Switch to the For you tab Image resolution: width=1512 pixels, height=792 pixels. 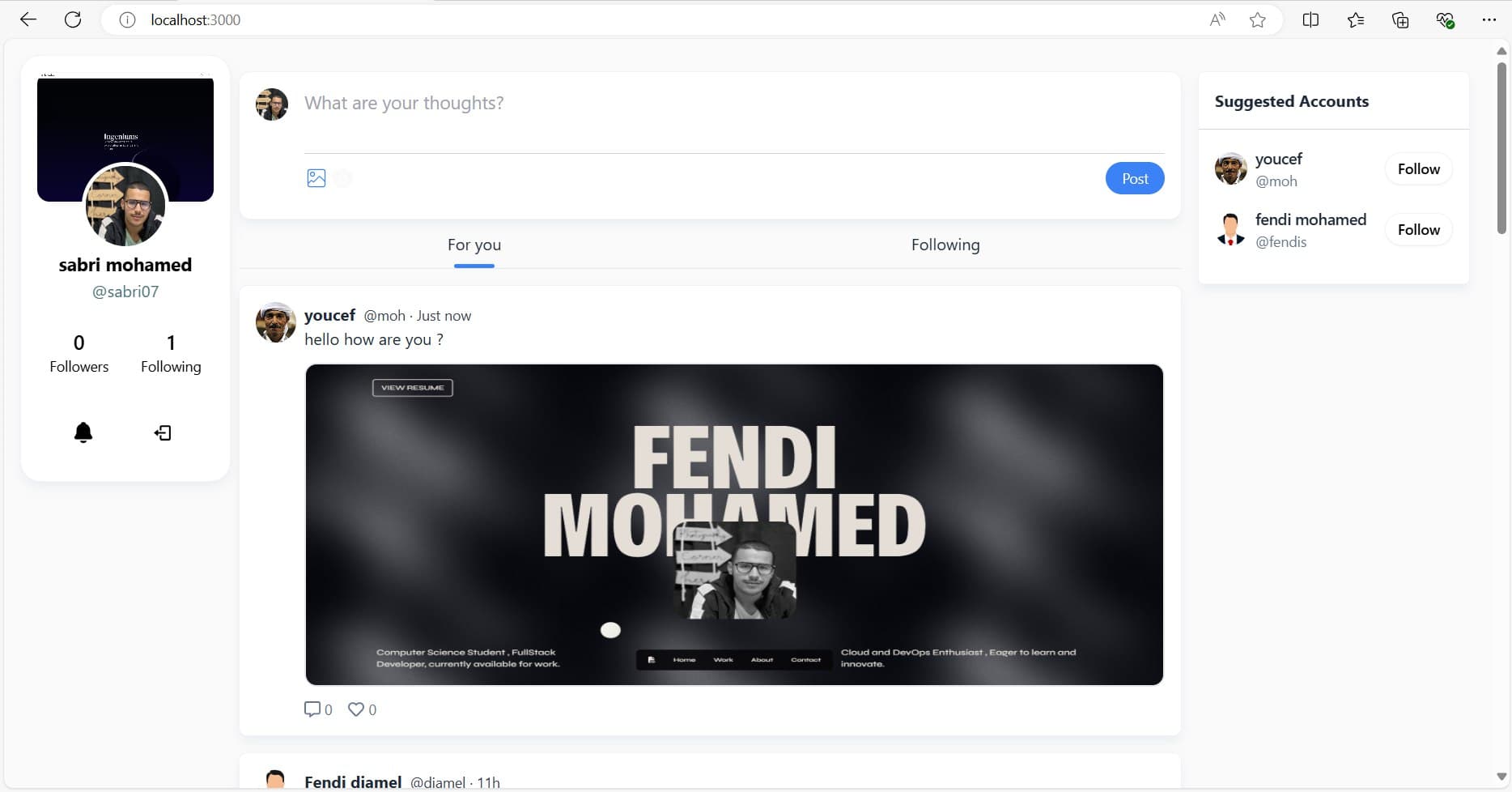click(474, 245)
